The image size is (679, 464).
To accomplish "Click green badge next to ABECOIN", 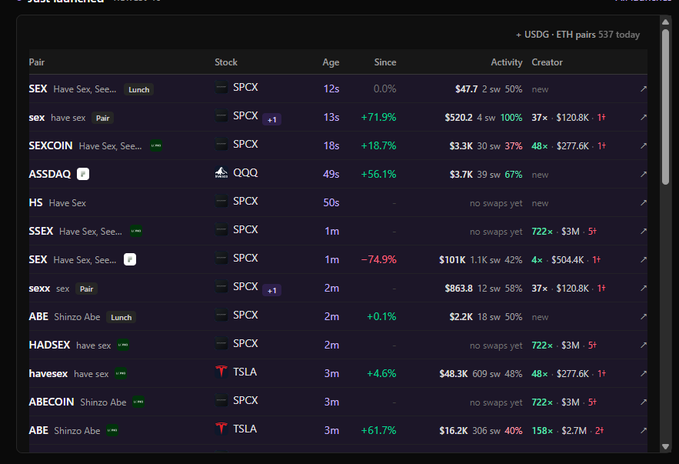I will pyautogui.click(x=138, y=402).
